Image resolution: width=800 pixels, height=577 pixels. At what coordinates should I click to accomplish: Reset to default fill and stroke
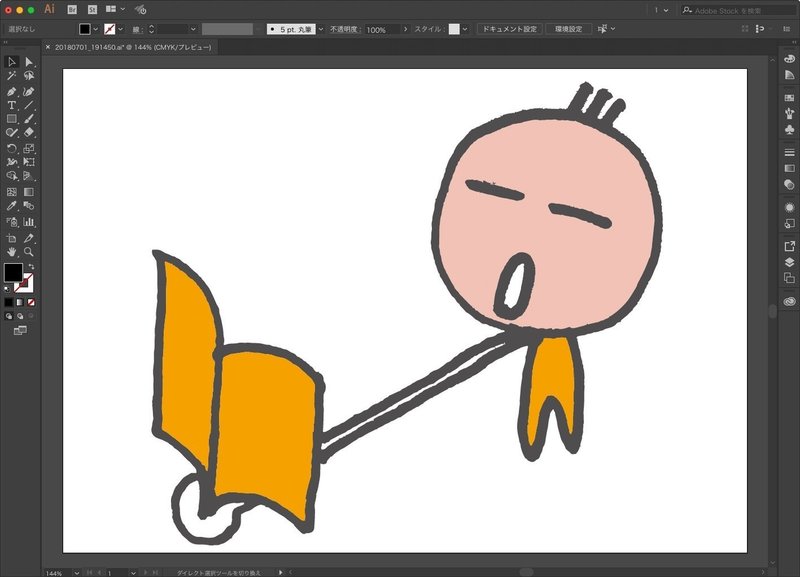coord(7,289)
